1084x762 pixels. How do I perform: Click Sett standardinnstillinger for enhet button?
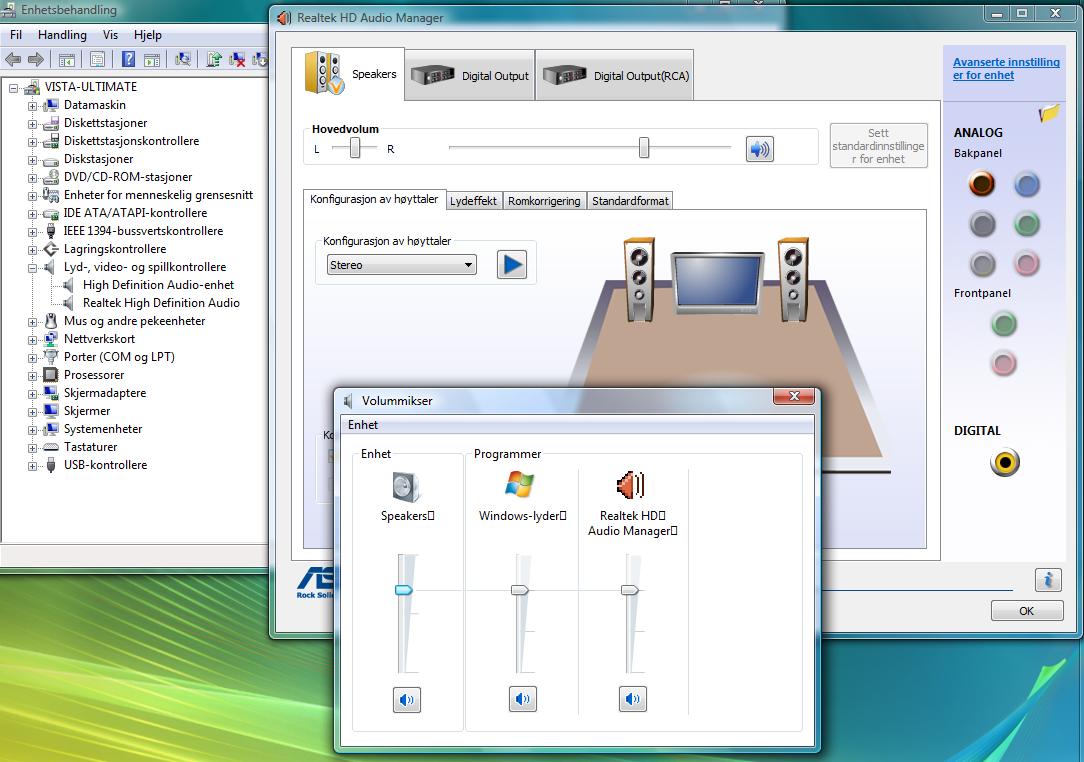(878, 146)
